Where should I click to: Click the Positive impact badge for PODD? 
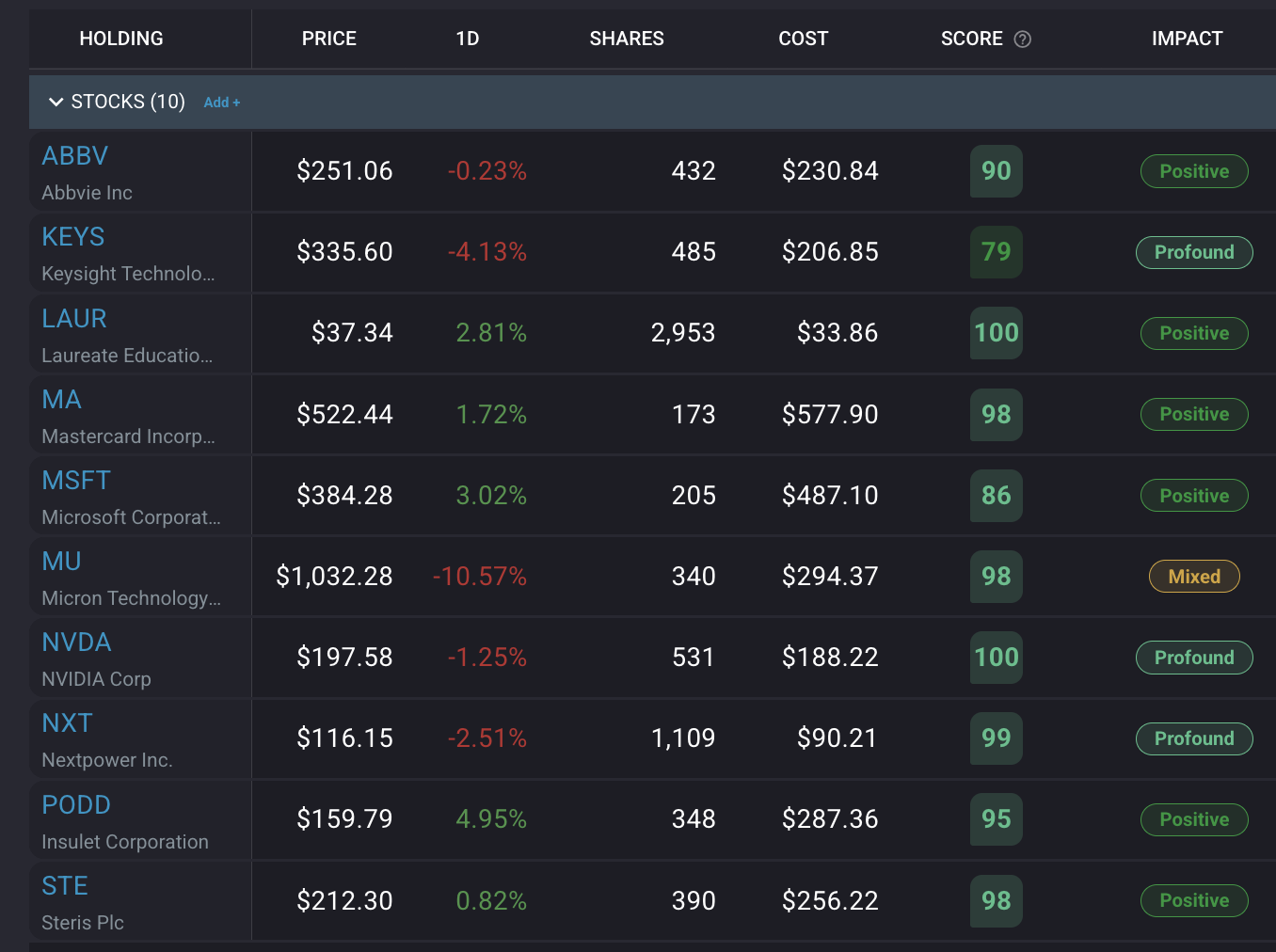click(x=1194, y=819)
